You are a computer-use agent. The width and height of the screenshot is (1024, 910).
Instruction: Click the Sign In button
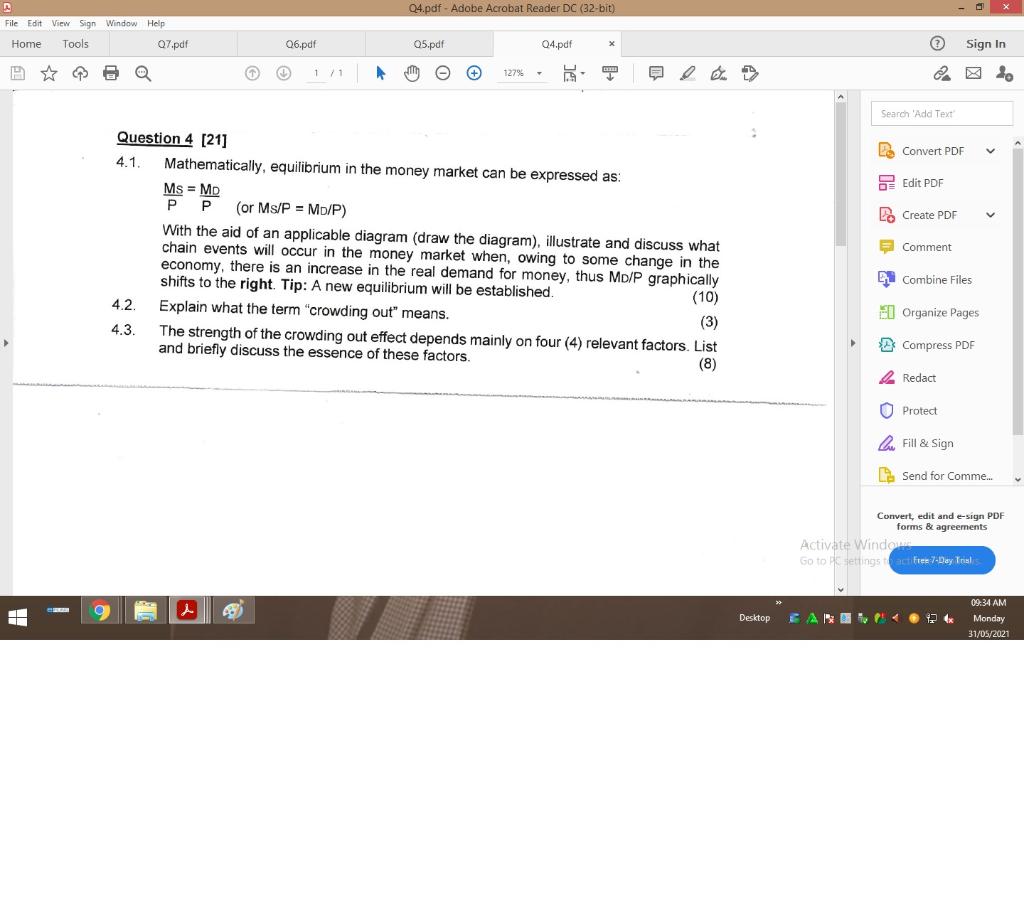tap(986, 43)
